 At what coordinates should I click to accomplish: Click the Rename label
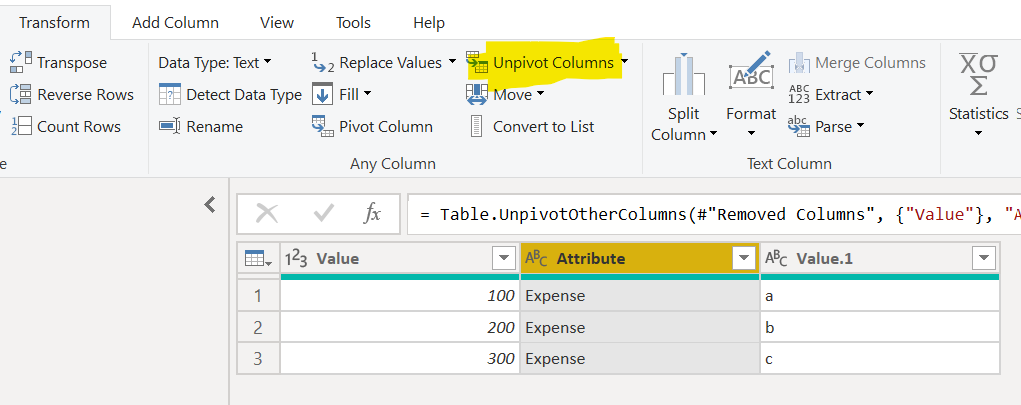coord(214,126)
